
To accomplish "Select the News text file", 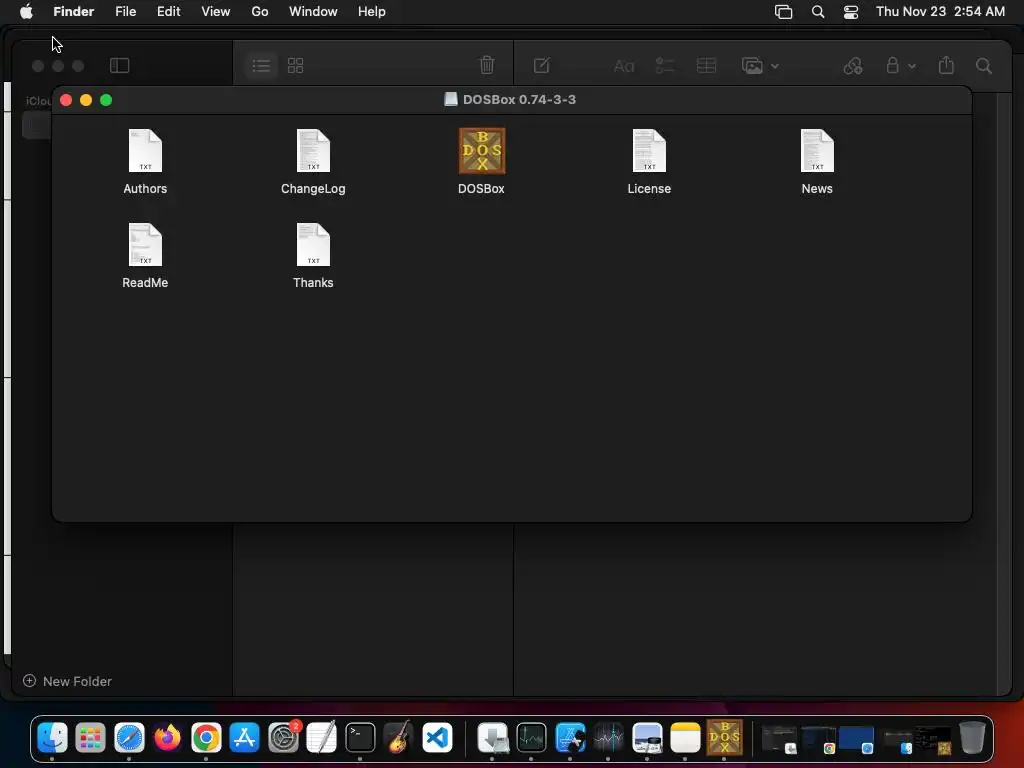I will pos(817,151).
